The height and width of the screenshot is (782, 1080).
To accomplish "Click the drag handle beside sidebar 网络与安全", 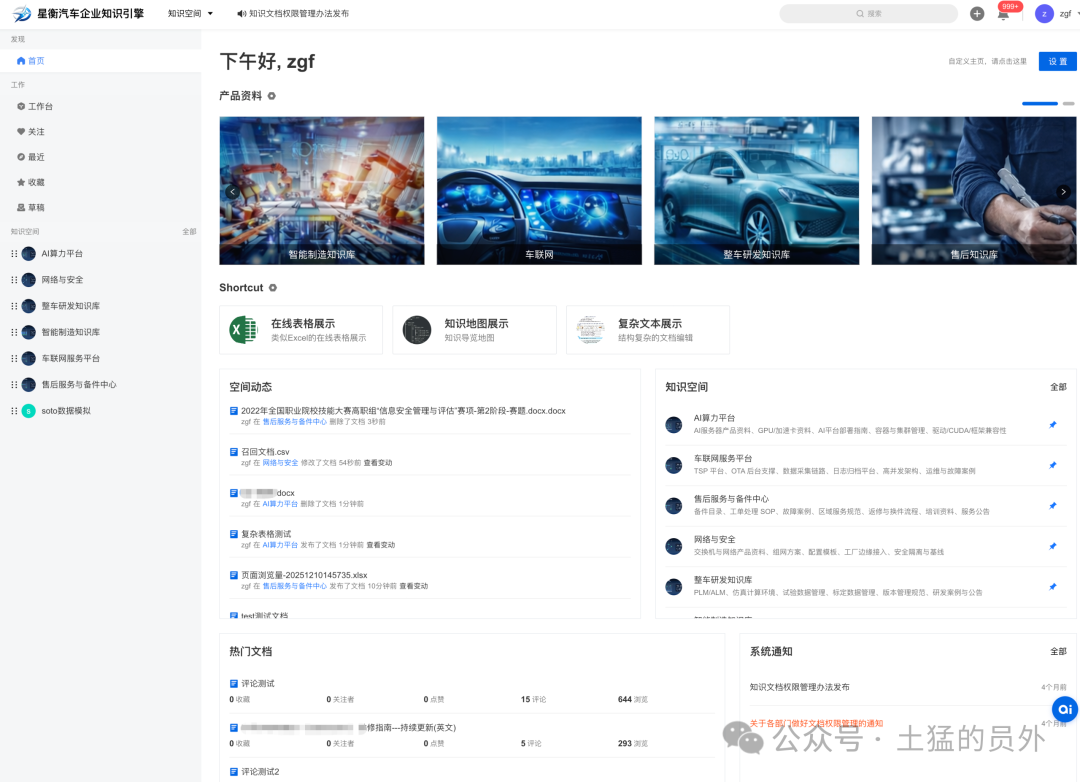I will [x=14, y=280].
